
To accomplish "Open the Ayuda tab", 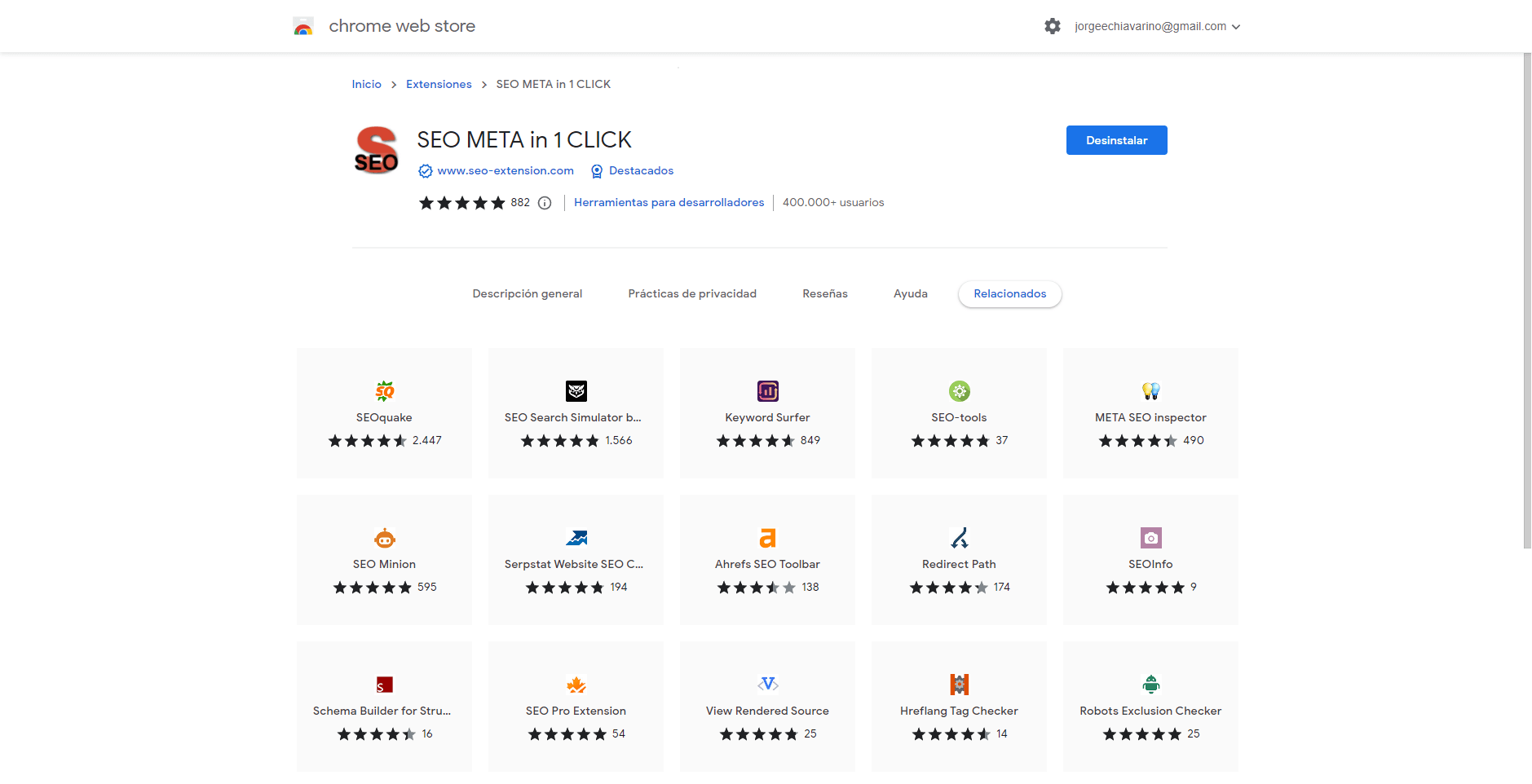I will [911, 293].
